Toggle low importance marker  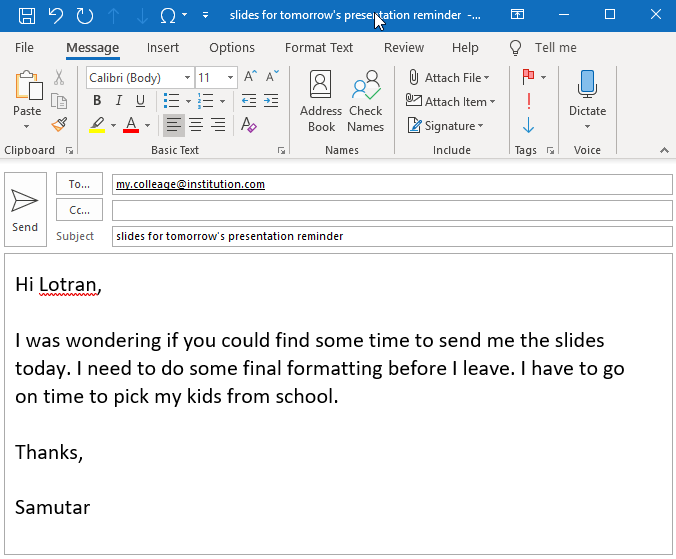[x=529, y=126]
